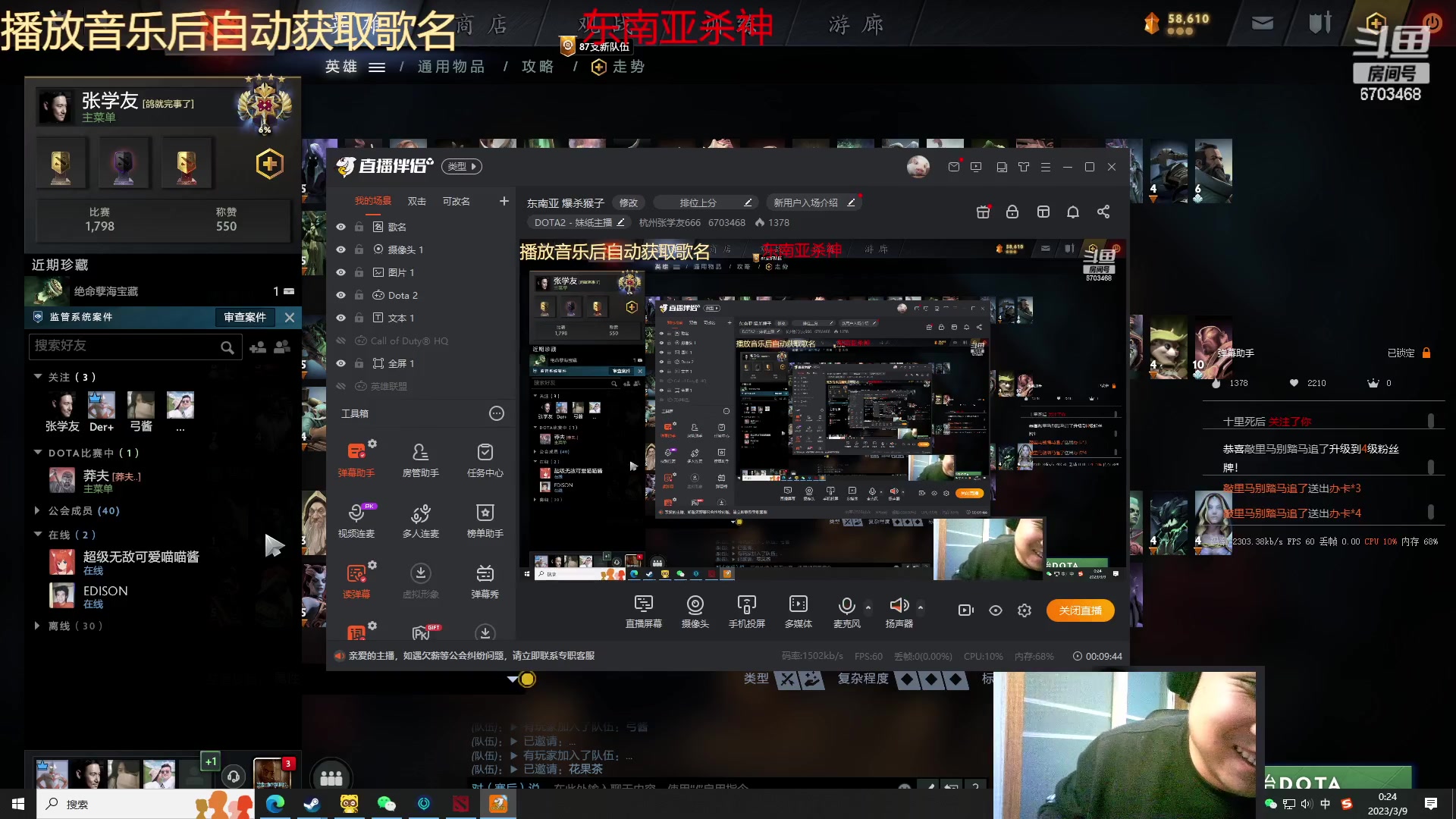Open 通用物品 tab in Dota menu
The height and width of the screenshot is (819, 1456).
pyautogui.click(x=451, y=67)
